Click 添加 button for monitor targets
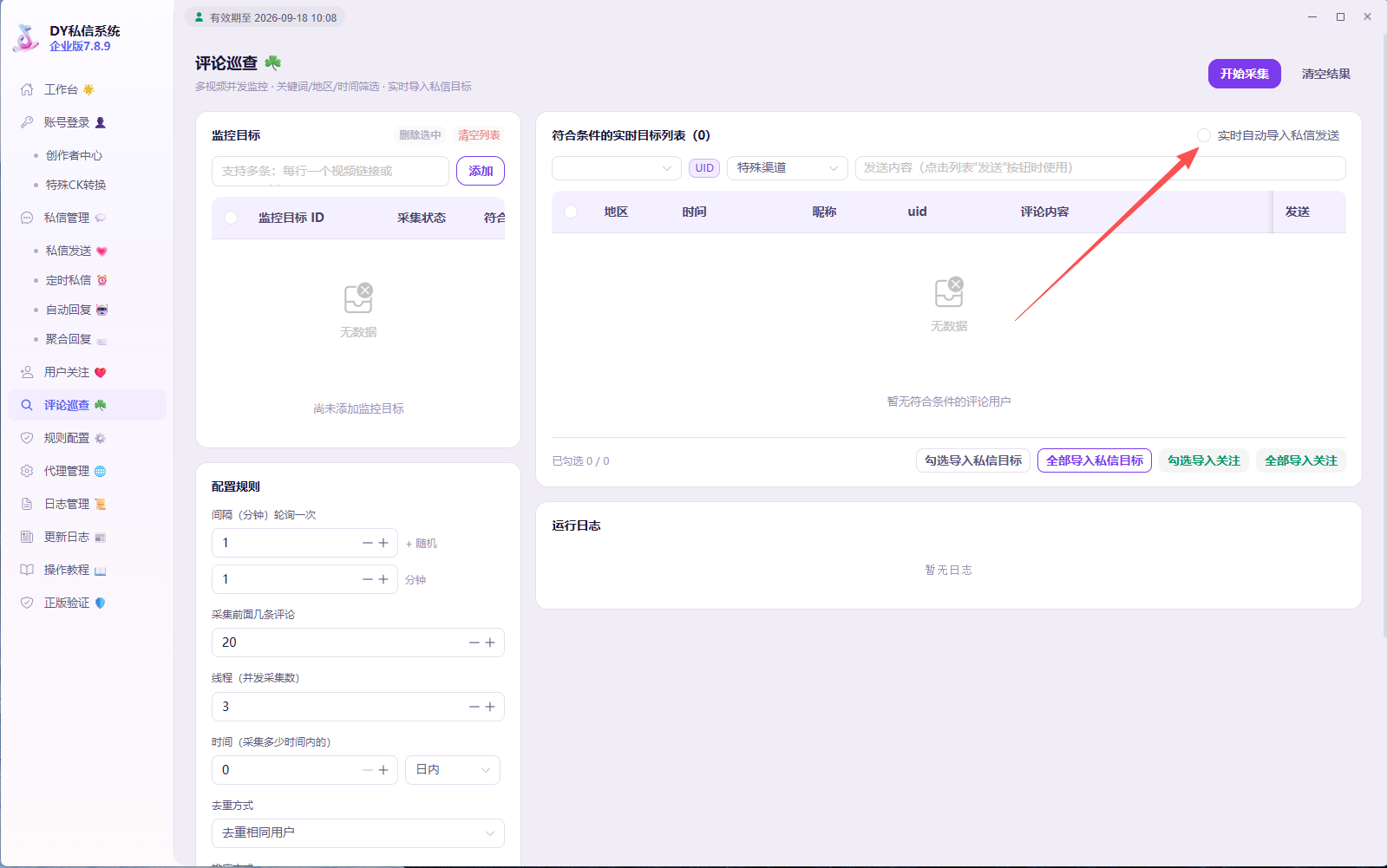This screenshot has width=1387, height=868. (481, 171)
